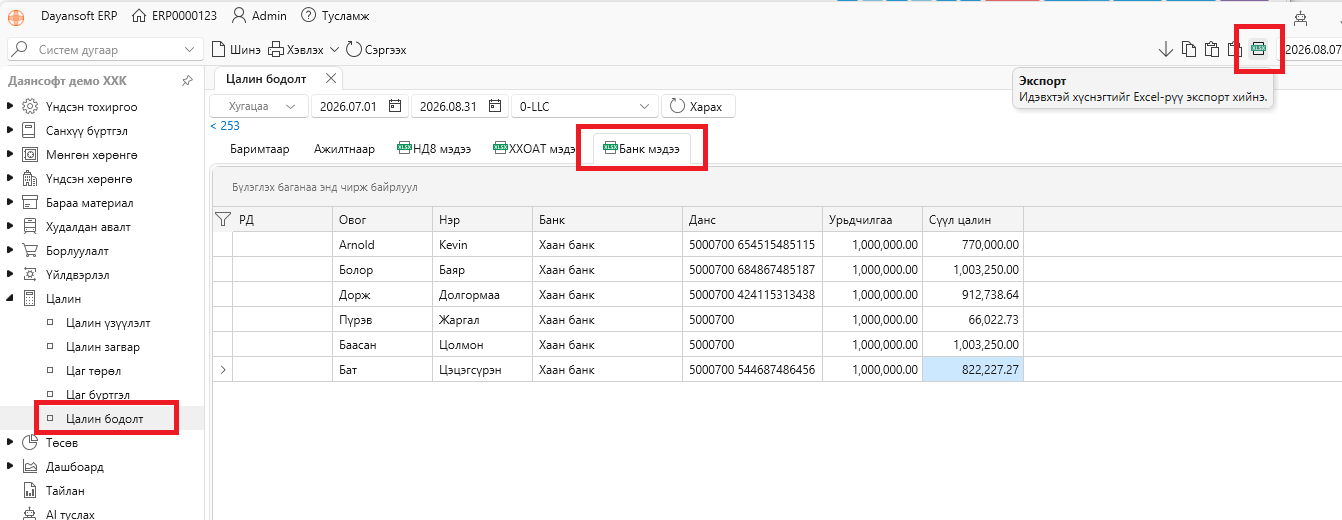Open Тайлан reports in sidebar

tap(65, 491)
